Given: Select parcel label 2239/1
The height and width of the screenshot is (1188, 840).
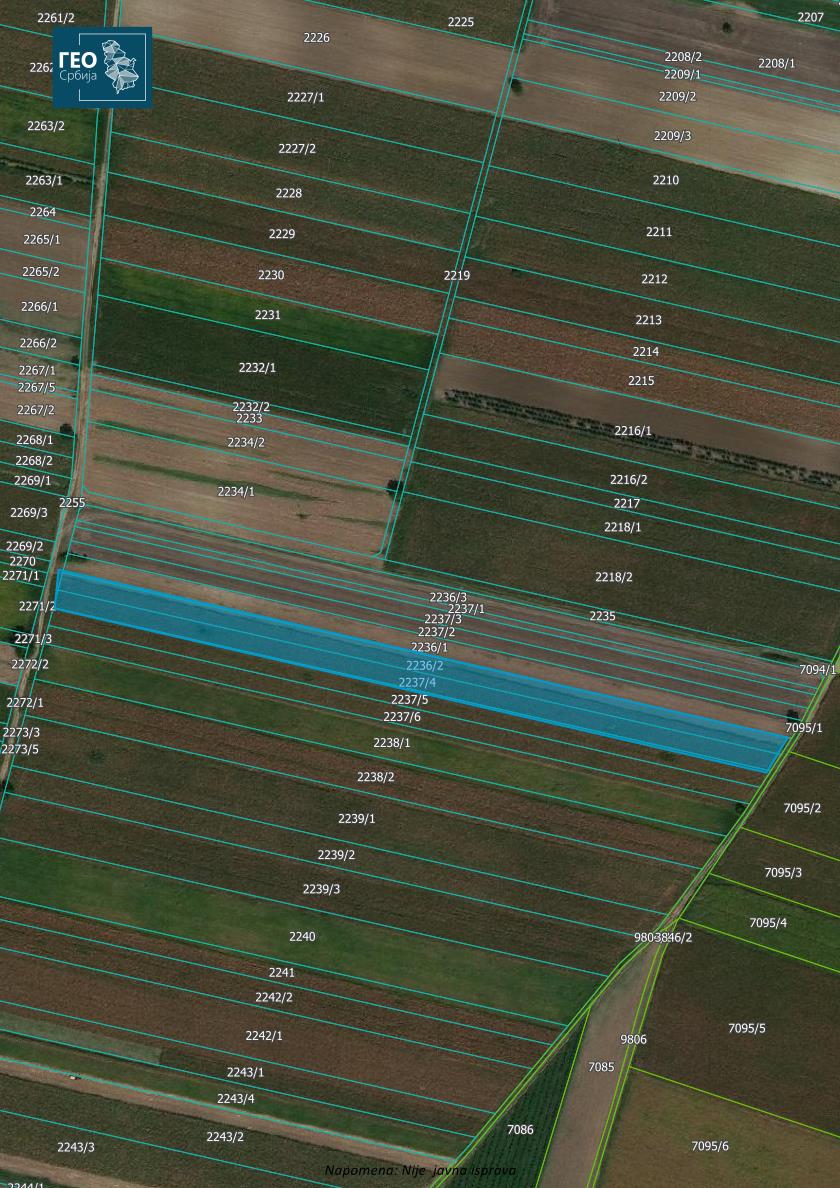Looking at the screenshot, I should click(357, 818).
